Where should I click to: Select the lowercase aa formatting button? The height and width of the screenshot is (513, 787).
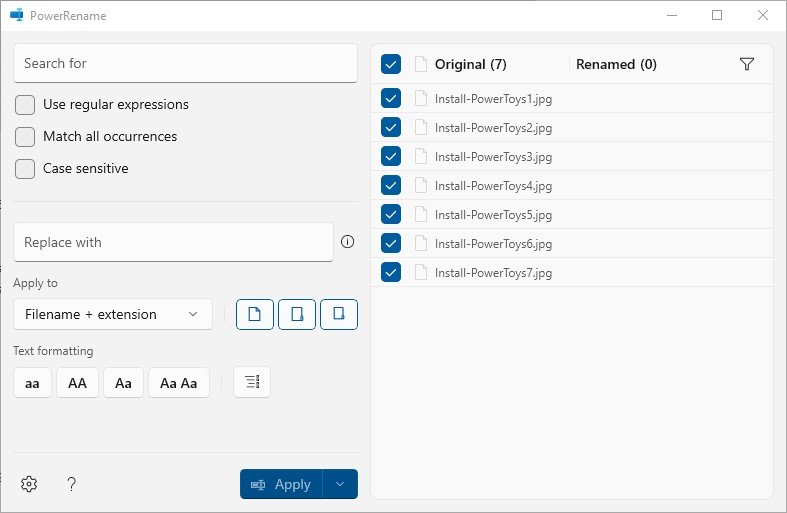click(x=32, y=382)
